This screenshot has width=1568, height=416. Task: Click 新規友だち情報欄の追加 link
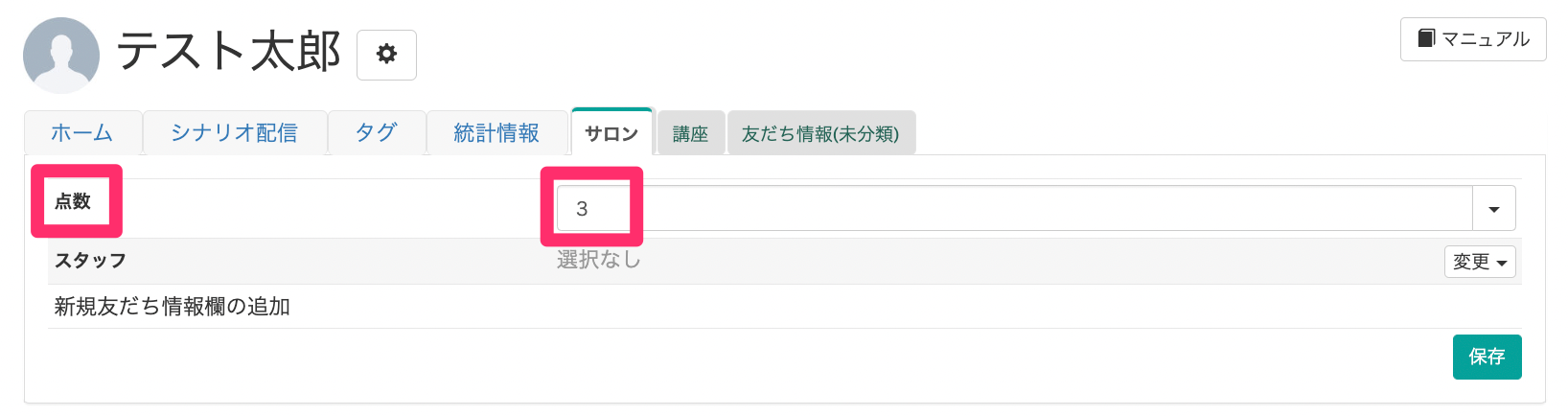pyautogui.click(x=173, y=307)
